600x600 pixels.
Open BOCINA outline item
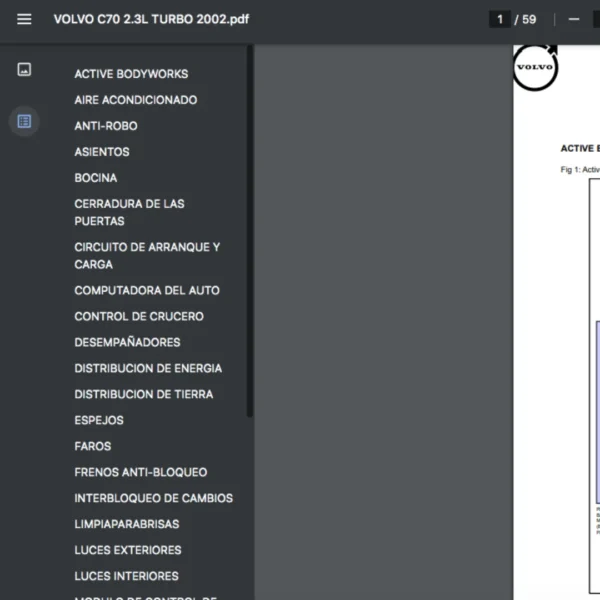tap(96, 178)
